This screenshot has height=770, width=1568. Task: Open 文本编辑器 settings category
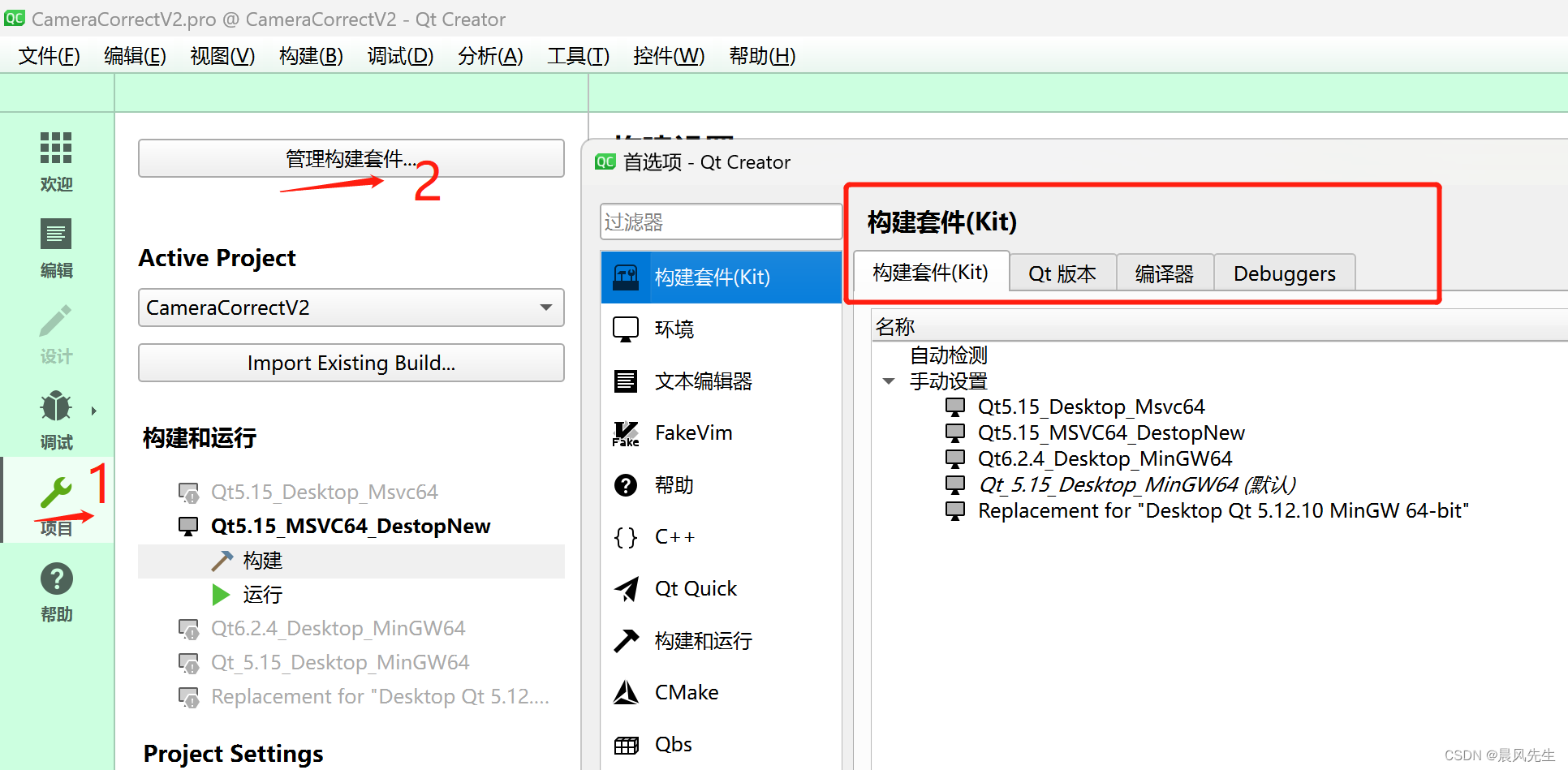coord(722,381)
